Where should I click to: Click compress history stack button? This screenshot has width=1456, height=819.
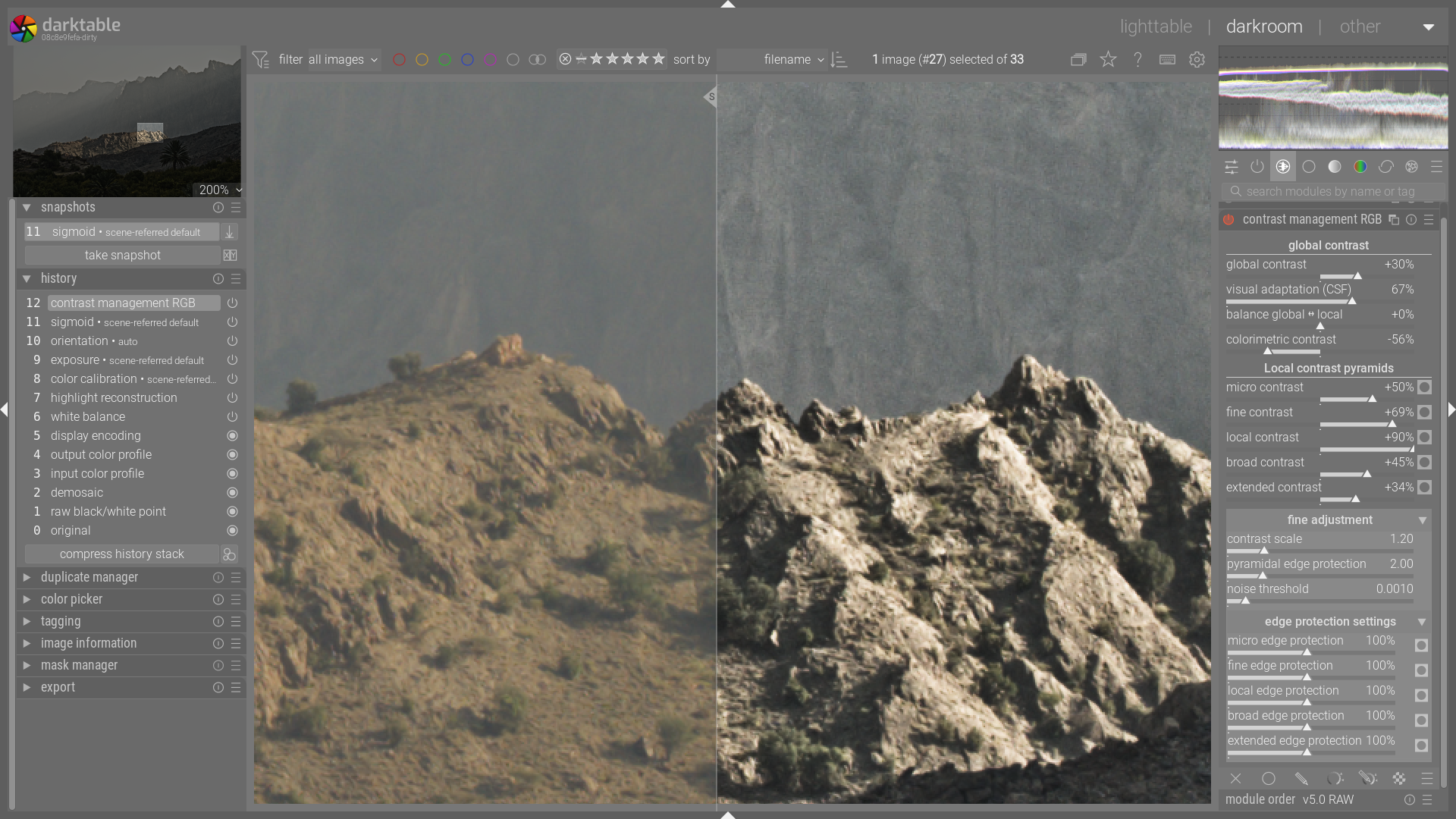tap(122, 554)
